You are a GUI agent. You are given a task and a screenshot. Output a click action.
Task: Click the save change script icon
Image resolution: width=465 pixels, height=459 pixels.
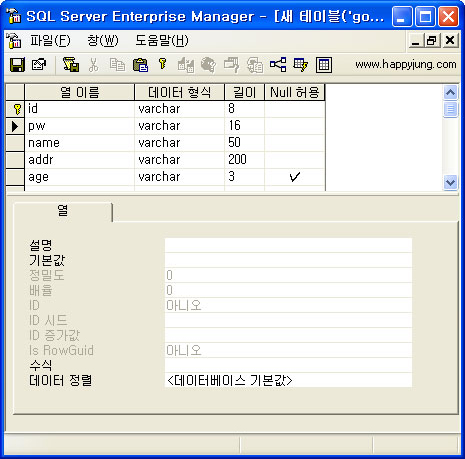click(71, 65)
